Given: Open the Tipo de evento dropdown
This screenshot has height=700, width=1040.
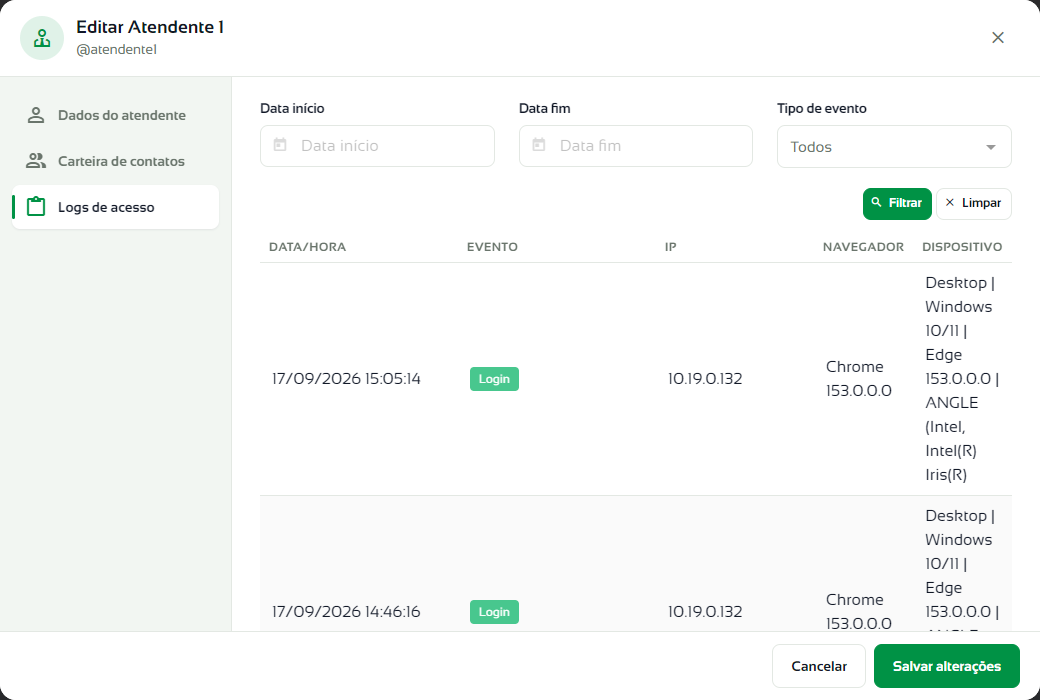Looking at the screenshot, I should [x=894, y=147].
